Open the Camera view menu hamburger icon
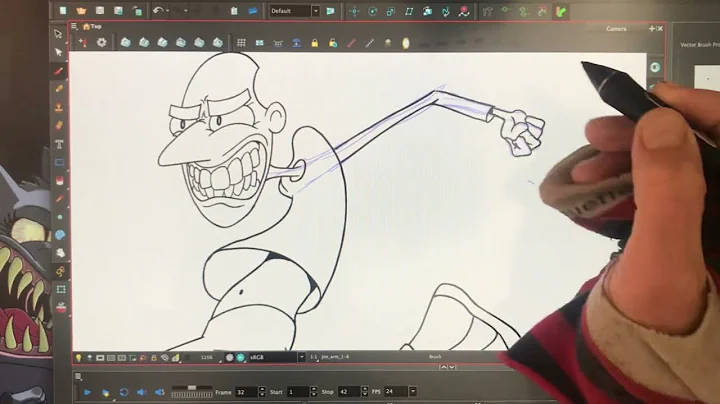Image resolution: width=720 pixels, height=404 pixels. point(74,26)
